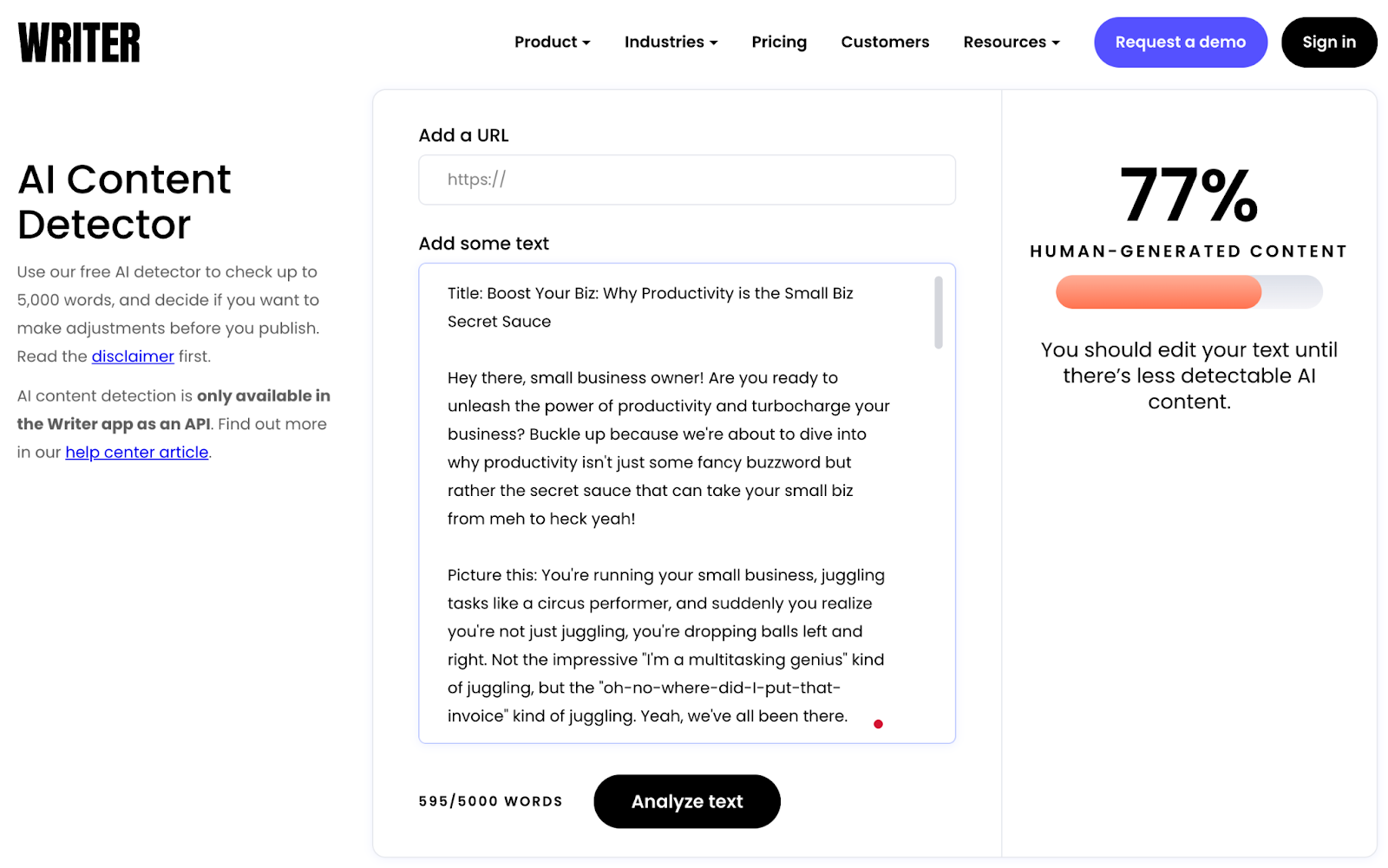Image resolution: width=1388 pixels, height=868 pixels.
Task: Click the Analyze text button
Action: (x=686, y=801)
